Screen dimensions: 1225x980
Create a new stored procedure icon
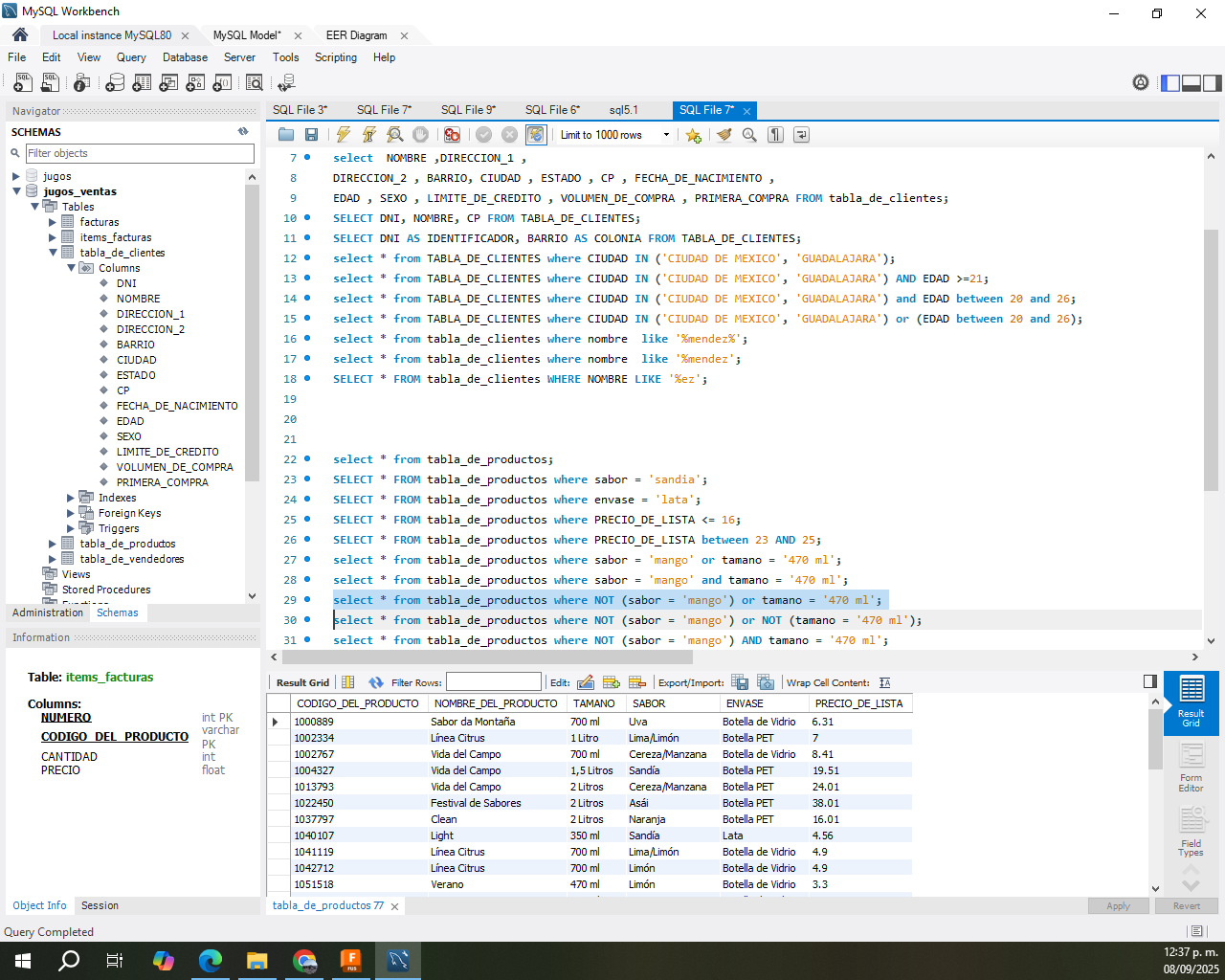(195, 83)
